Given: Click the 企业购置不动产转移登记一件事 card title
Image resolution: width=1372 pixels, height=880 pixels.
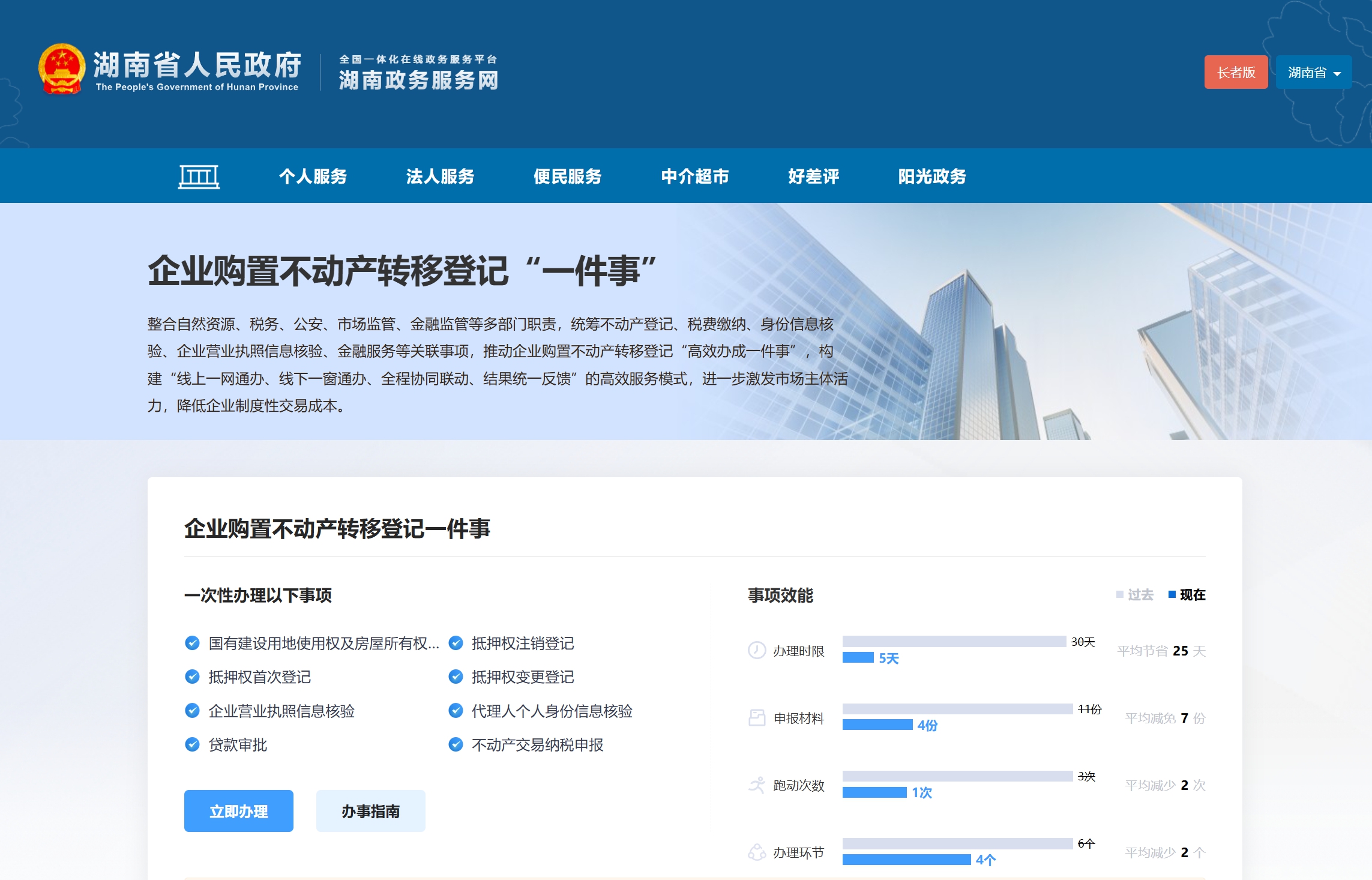Looking at the screenshot, I should (x=337, y=529).
